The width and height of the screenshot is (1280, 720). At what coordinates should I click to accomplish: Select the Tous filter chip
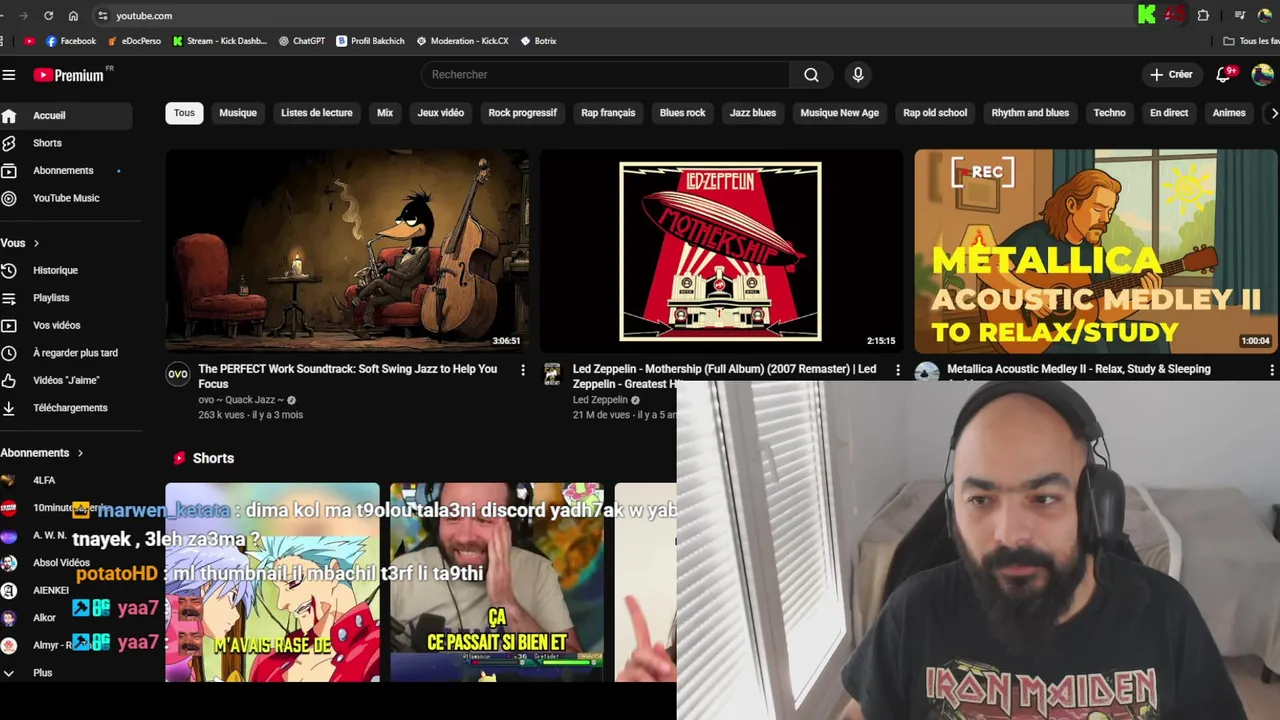click(x=184, y=113)
